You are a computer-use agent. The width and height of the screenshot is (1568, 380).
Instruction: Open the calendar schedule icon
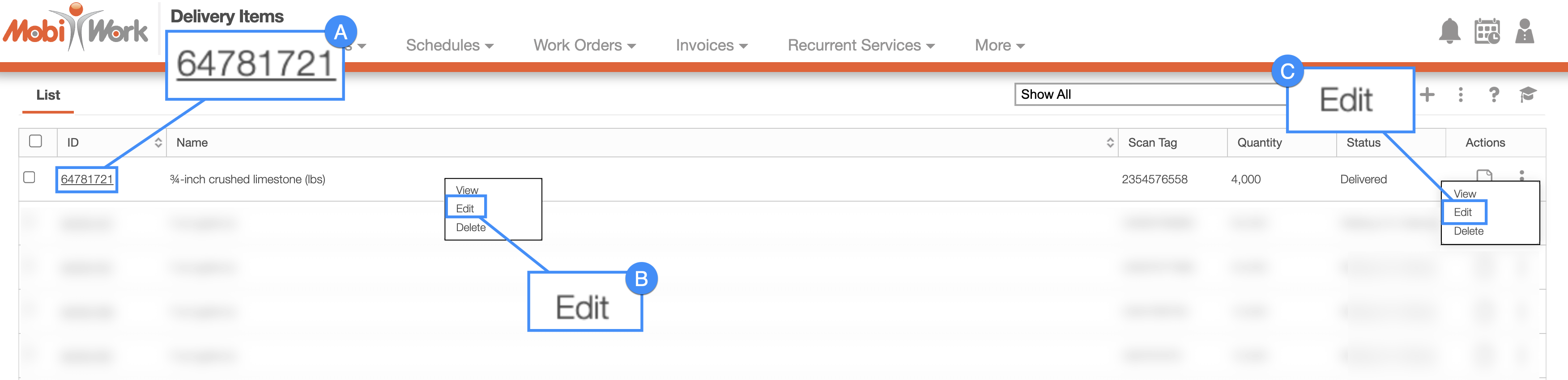pos(1487,31)
